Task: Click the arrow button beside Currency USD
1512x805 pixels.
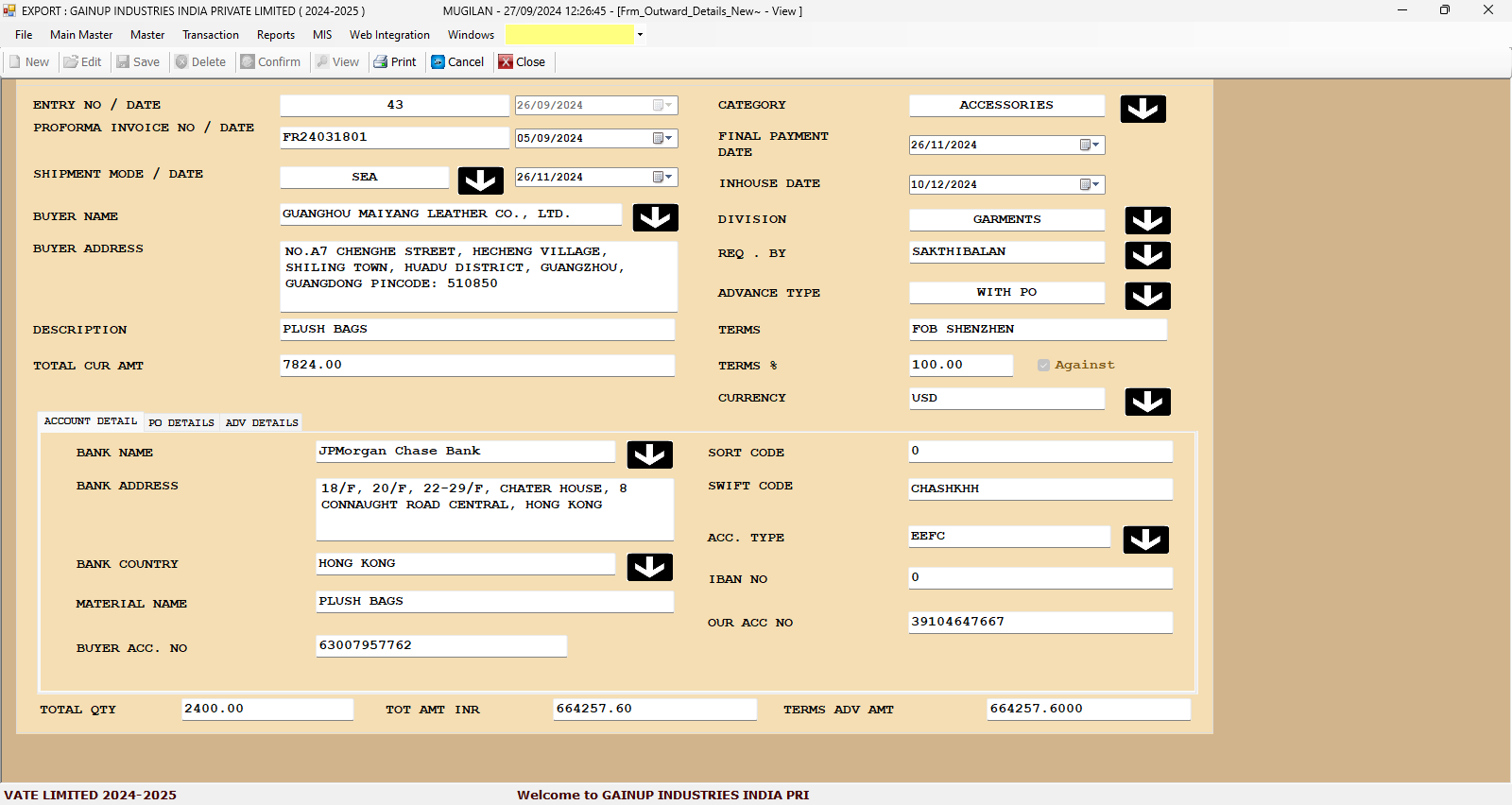Action: tap(1147, 402)
